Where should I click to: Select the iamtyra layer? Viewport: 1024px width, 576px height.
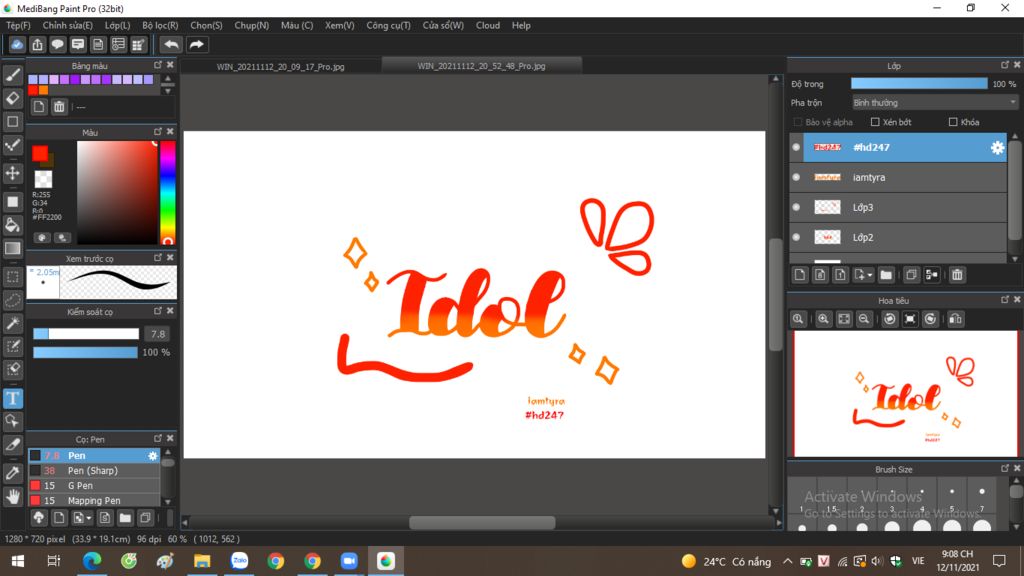(x=904, y=178)
